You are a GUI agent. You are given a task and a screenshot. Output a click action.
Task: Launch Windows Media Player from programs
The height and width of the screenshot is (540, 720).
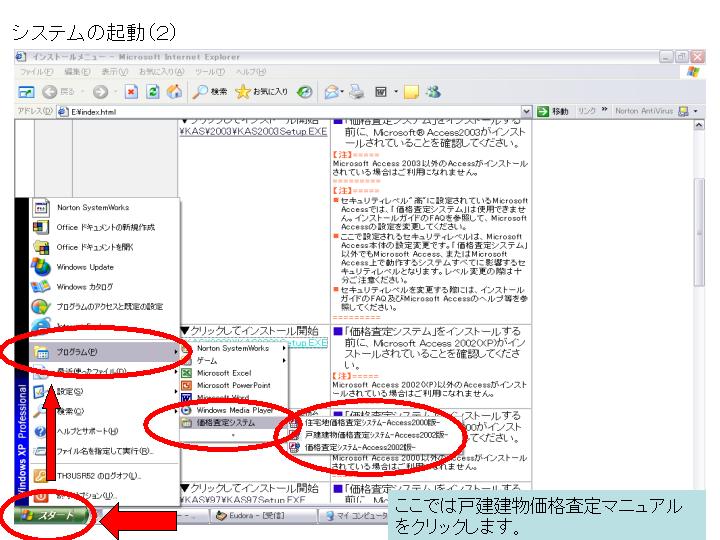coord(234,410)
